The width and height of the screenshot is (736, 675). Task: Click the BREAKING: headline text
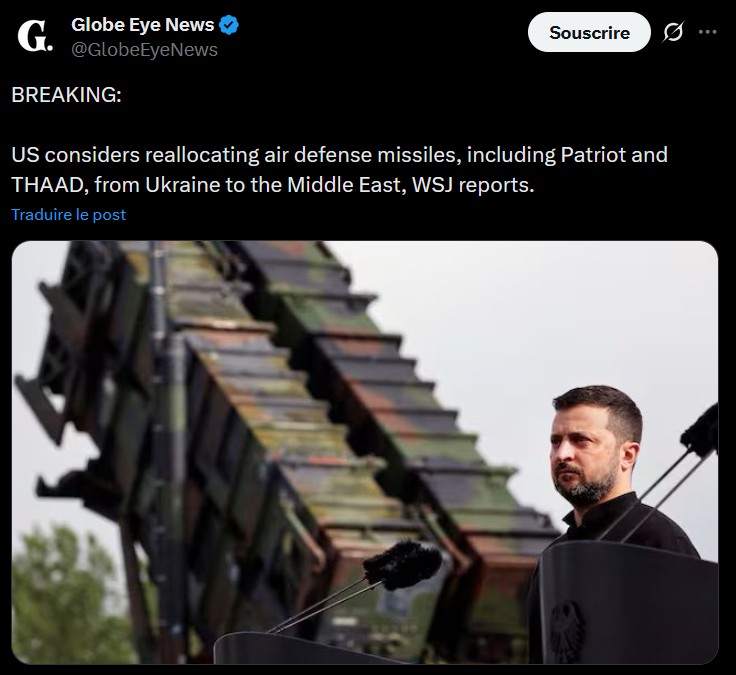[x=66, y=95]
